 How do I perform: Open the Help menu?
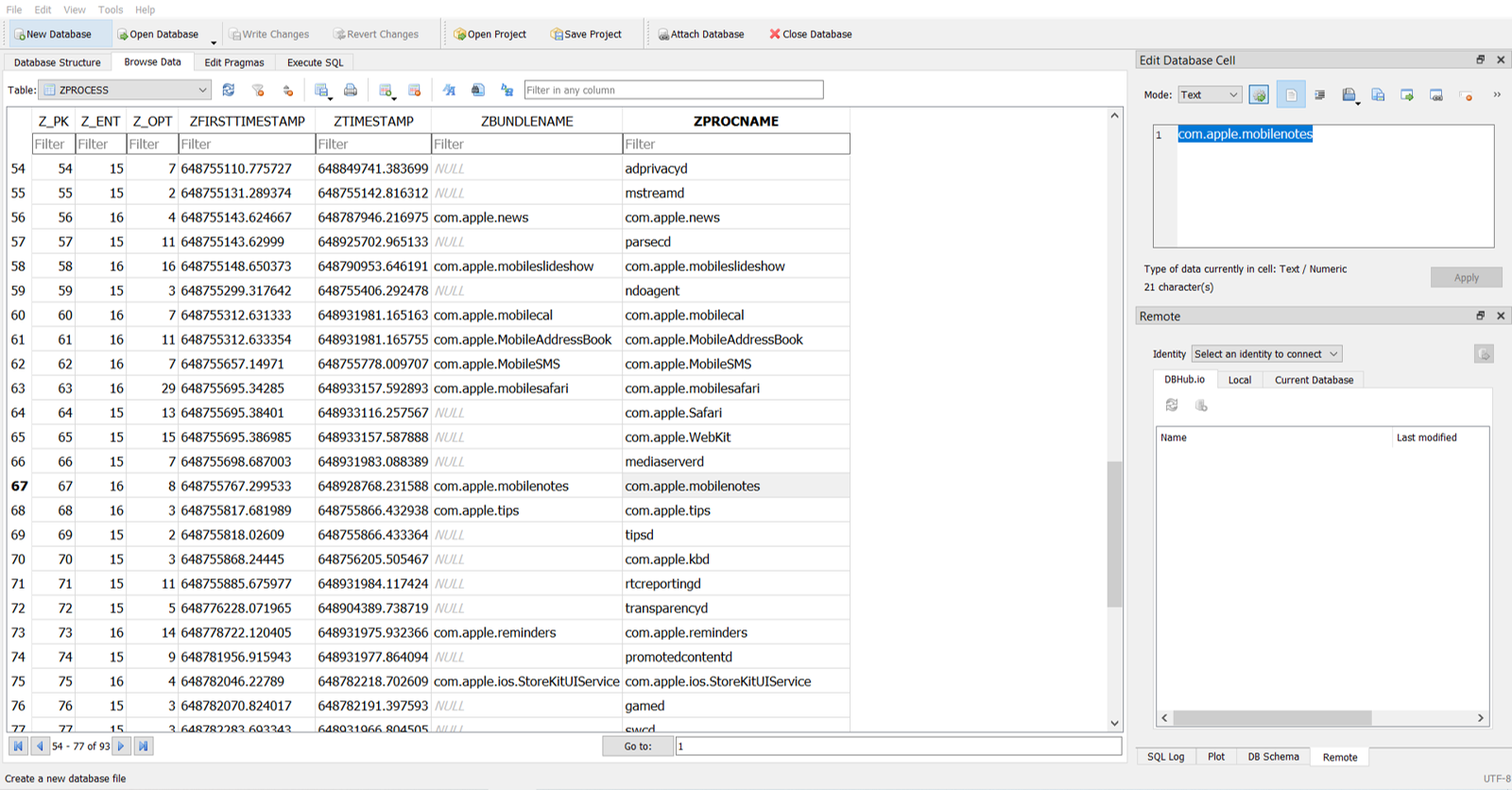[x=145, y=9]
